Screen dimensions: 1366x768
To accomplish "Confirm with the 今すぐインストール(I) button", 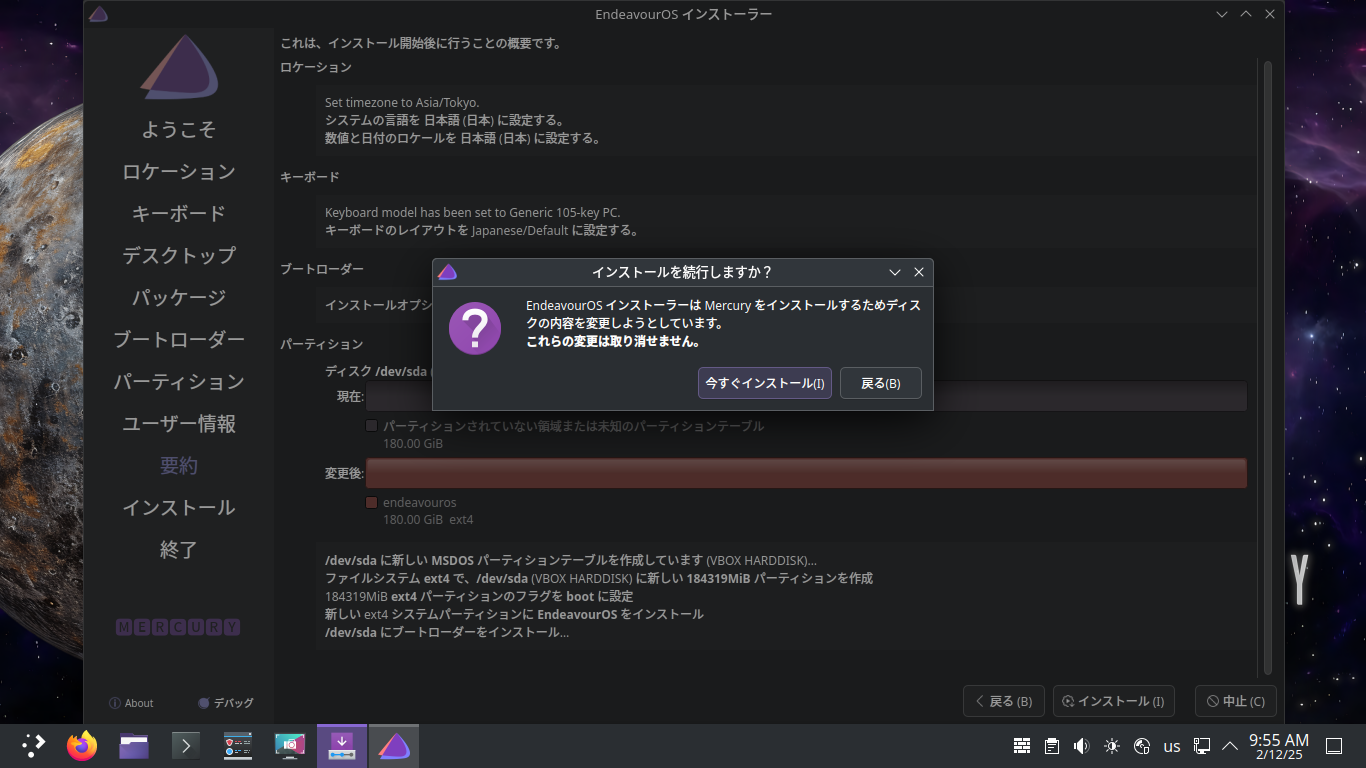I will [765, 383].
